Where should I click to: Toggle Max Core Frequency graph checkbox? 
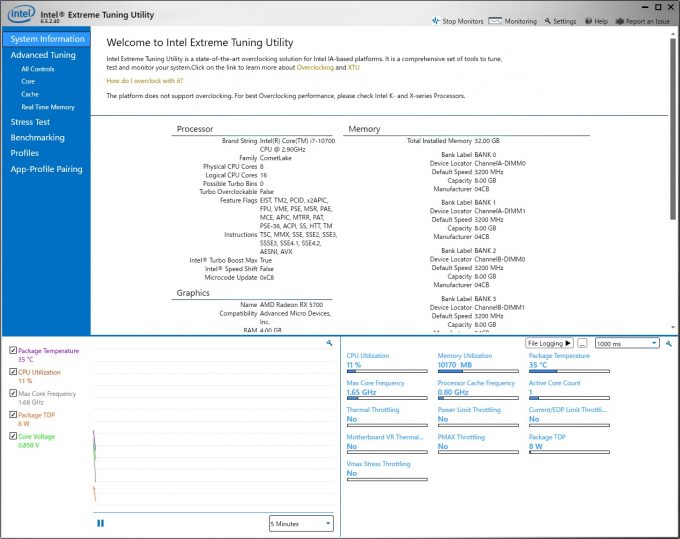tap(13, 393)
